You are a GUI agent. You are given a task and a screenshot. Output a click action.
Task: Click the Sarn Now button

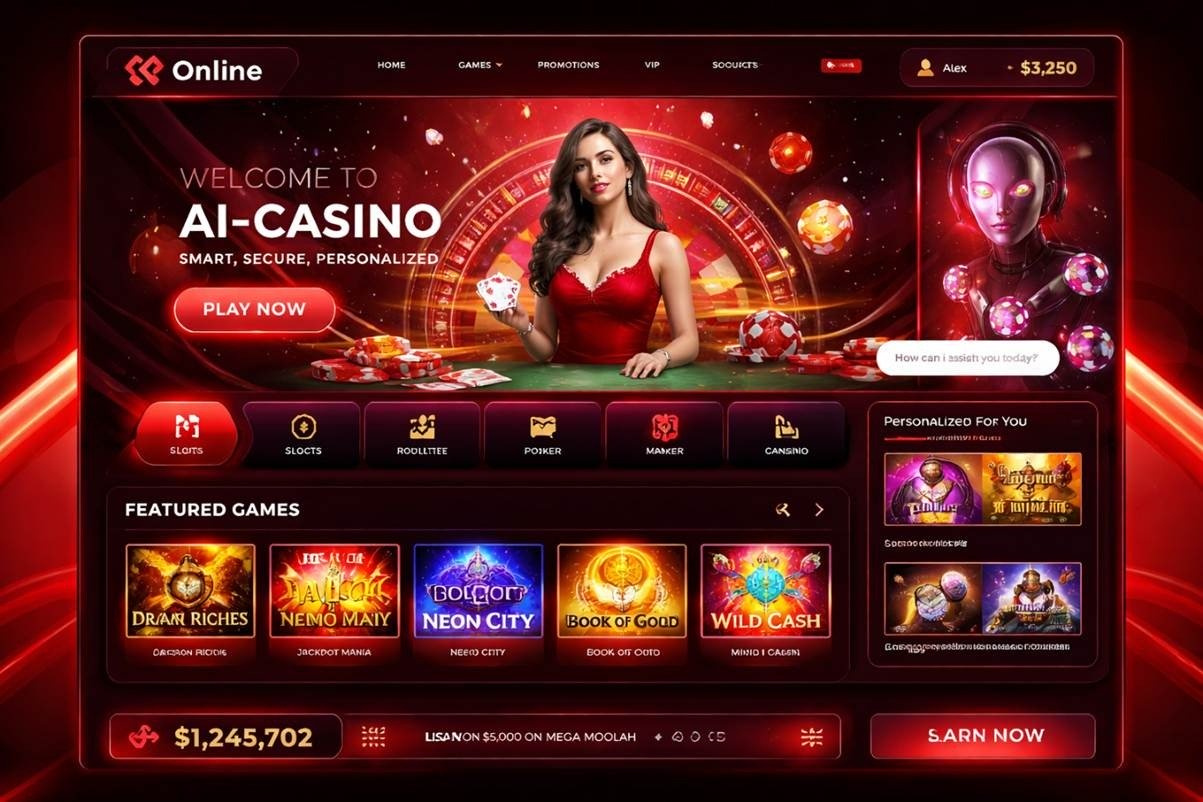coord(983,736)
